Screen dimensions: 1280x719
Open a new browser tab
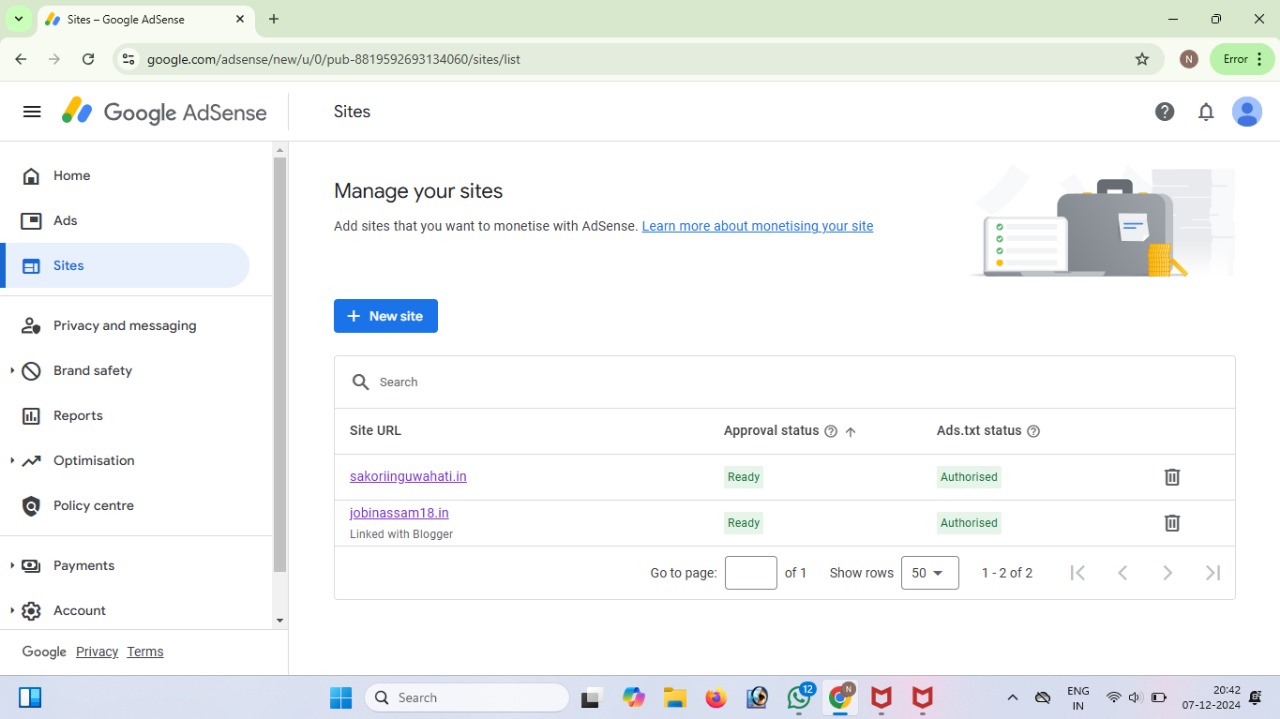point(274,19)
